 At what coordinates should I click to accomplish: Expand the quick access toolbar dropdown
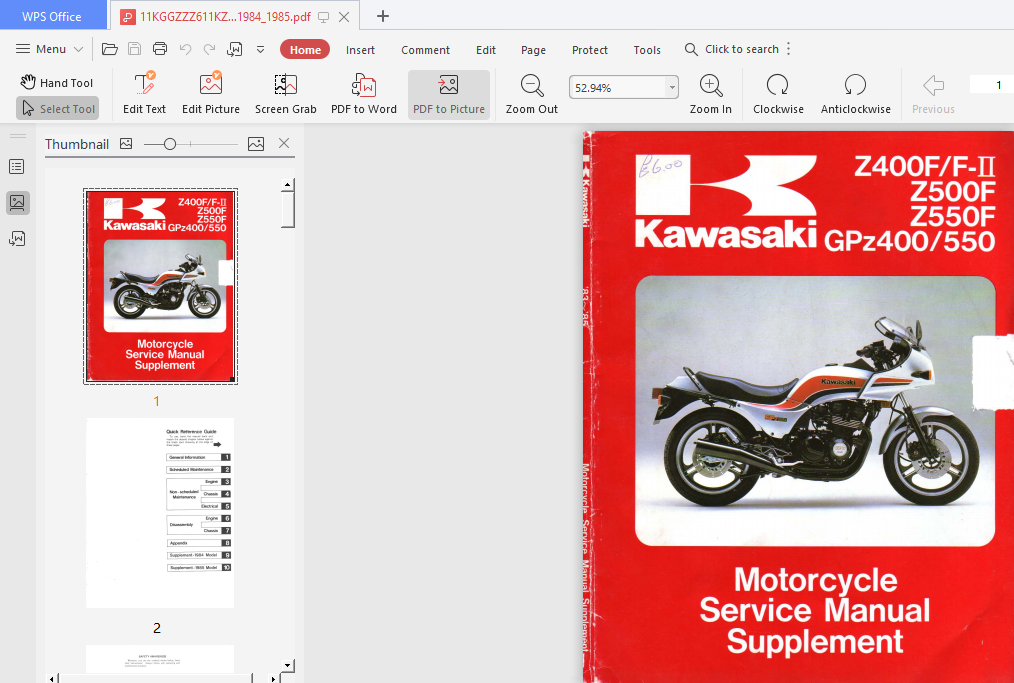click(261, 49)
